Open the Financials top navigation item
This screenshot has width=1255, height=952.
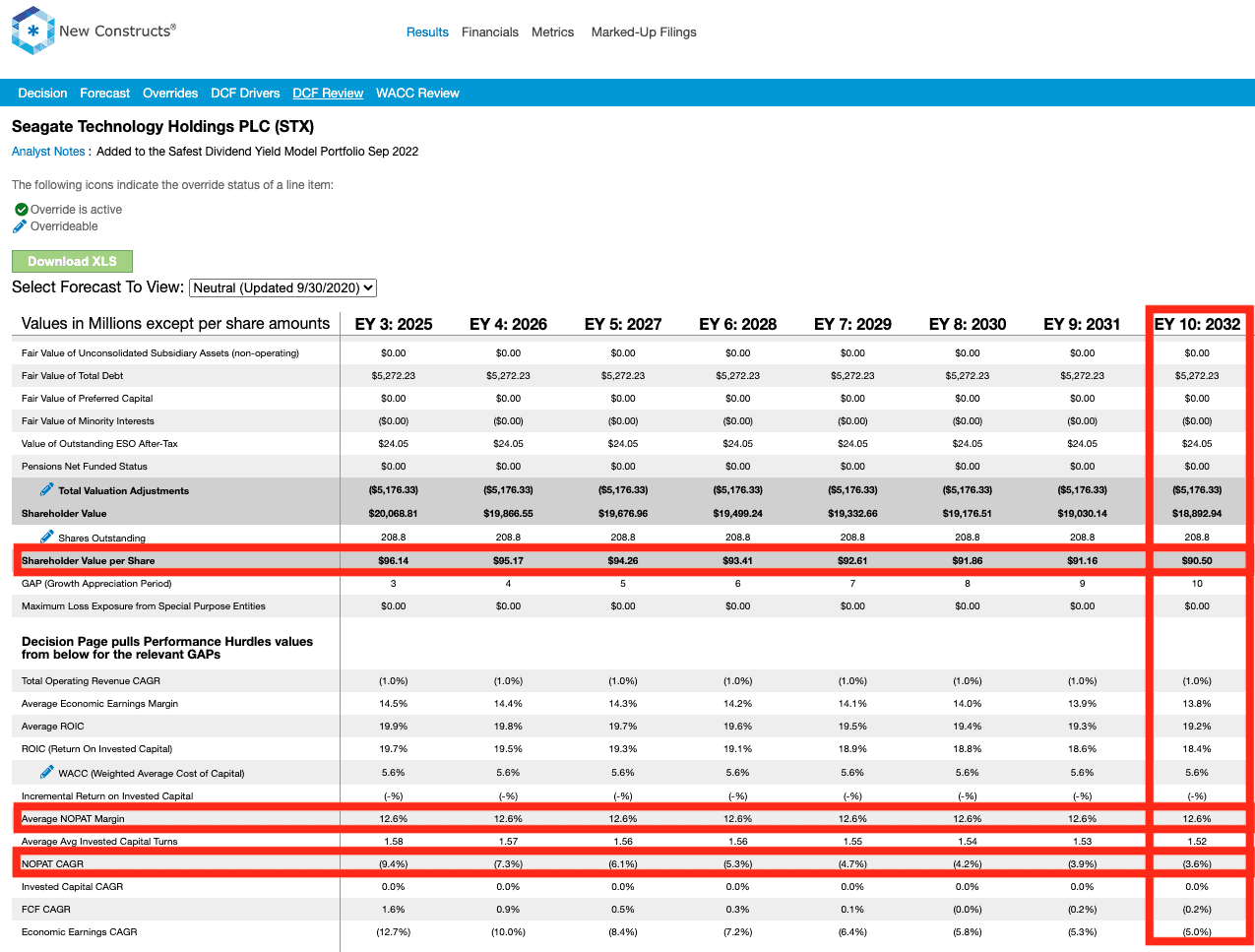[x=490, y=32]
